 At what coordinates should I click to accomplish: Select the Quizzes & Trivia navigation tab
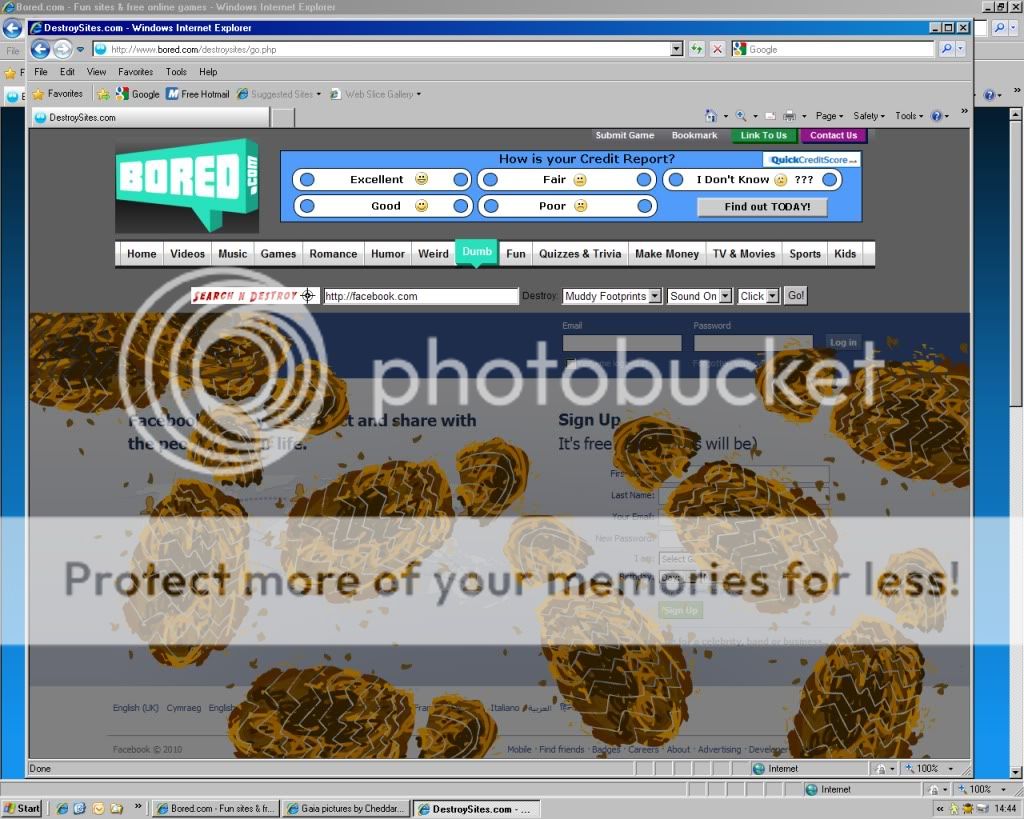(580, 254)
